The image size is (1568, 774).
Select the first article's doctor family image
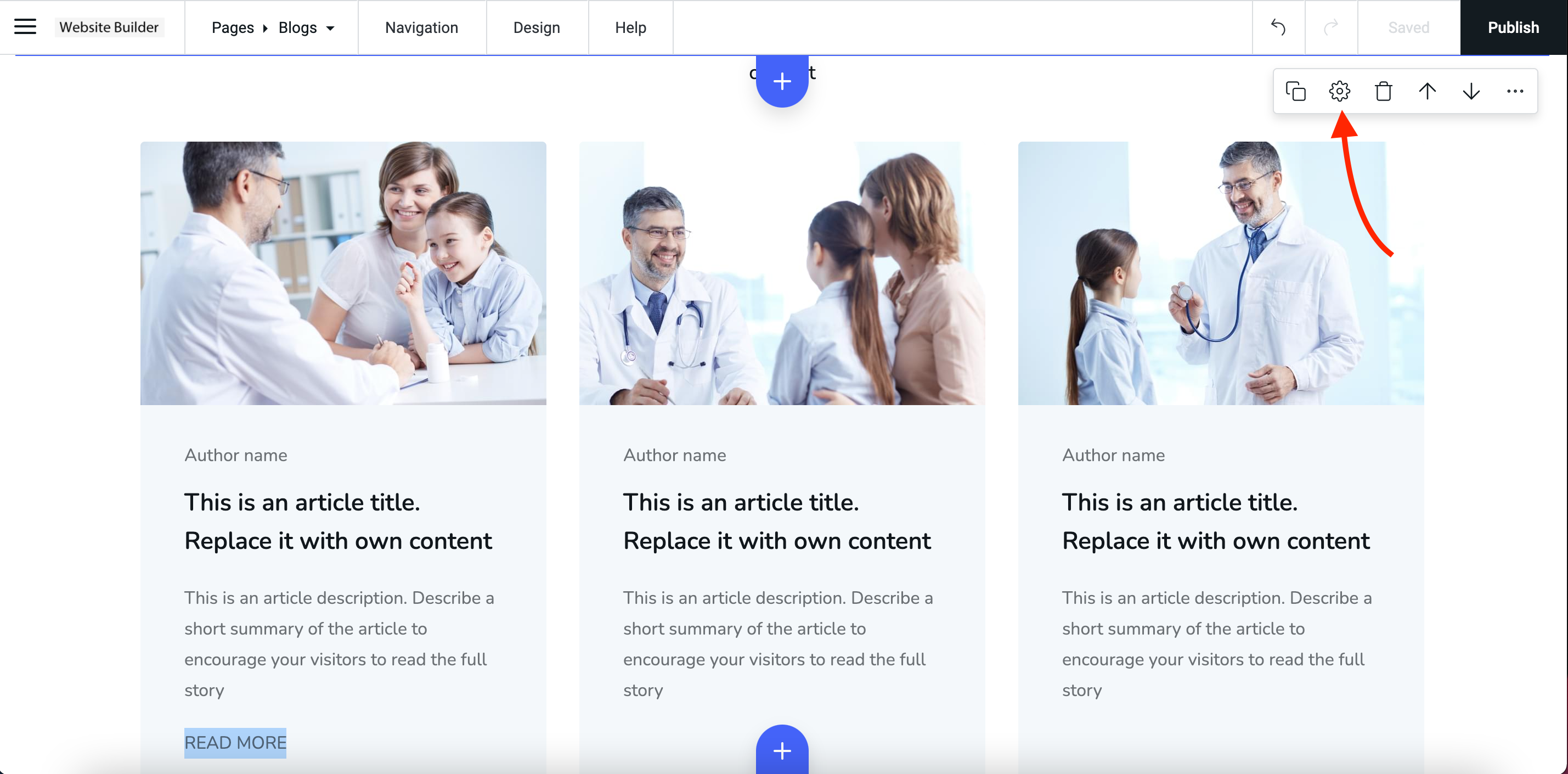343,273
